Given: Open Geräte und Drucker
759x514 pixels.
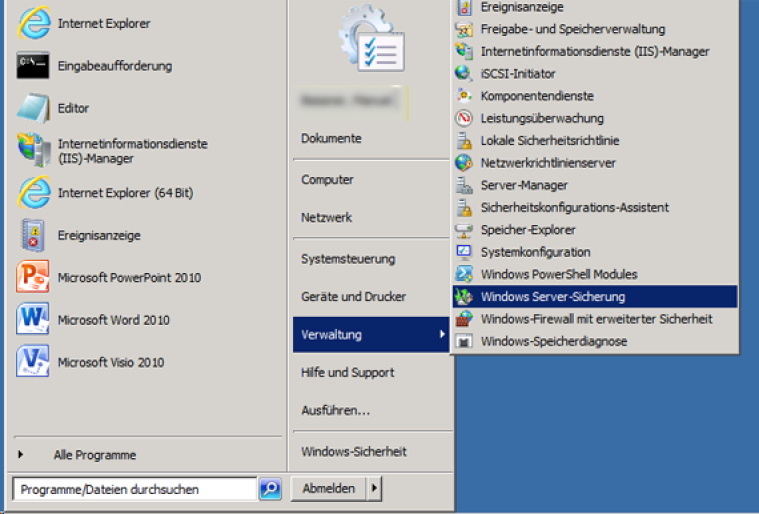Looking at the screenshot, I should click(x=353, y=297).
